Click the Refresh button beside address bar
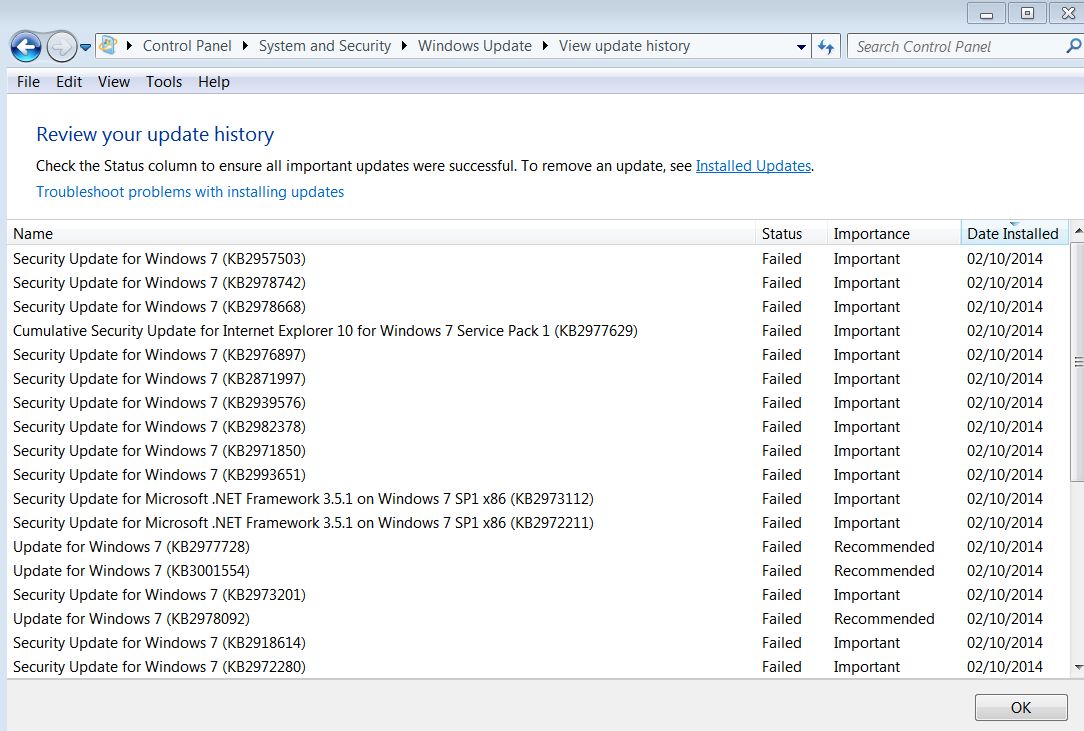Image resolution: width=1084 pixels, height=731 pixels. 825,46
